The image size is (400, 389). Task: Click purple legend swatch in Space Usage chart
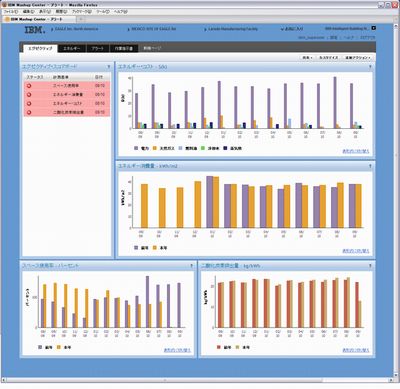point(40,347)
